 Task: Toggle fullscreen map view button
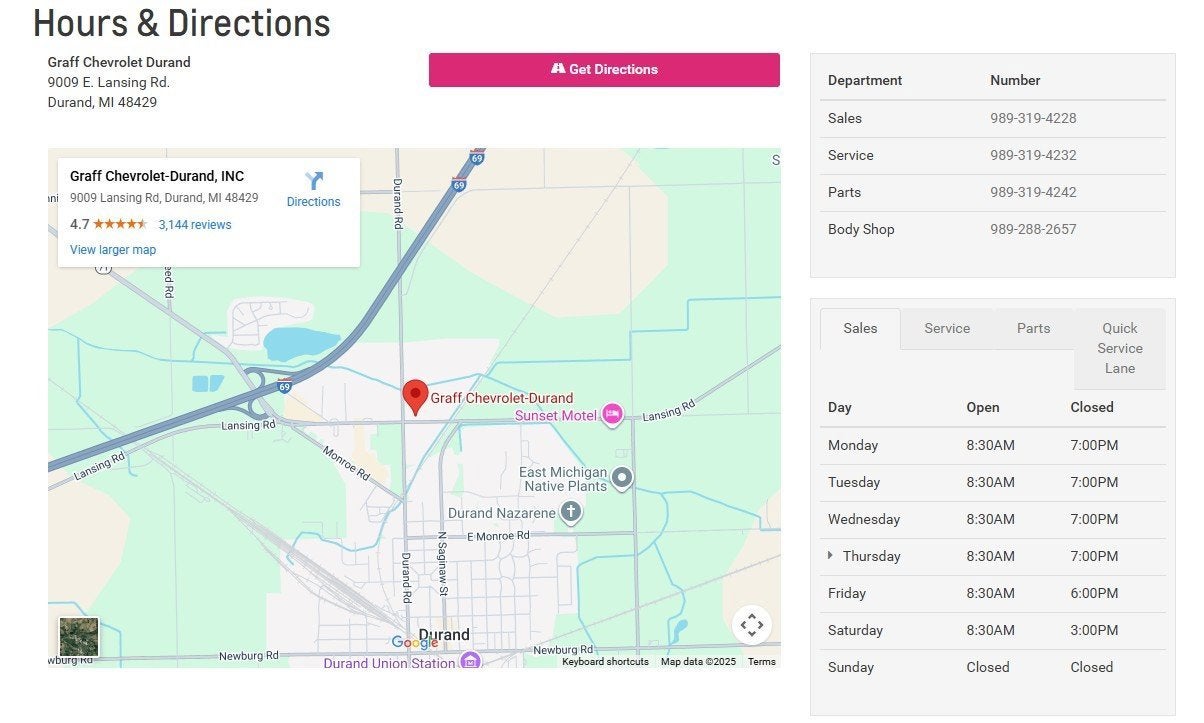751,625
